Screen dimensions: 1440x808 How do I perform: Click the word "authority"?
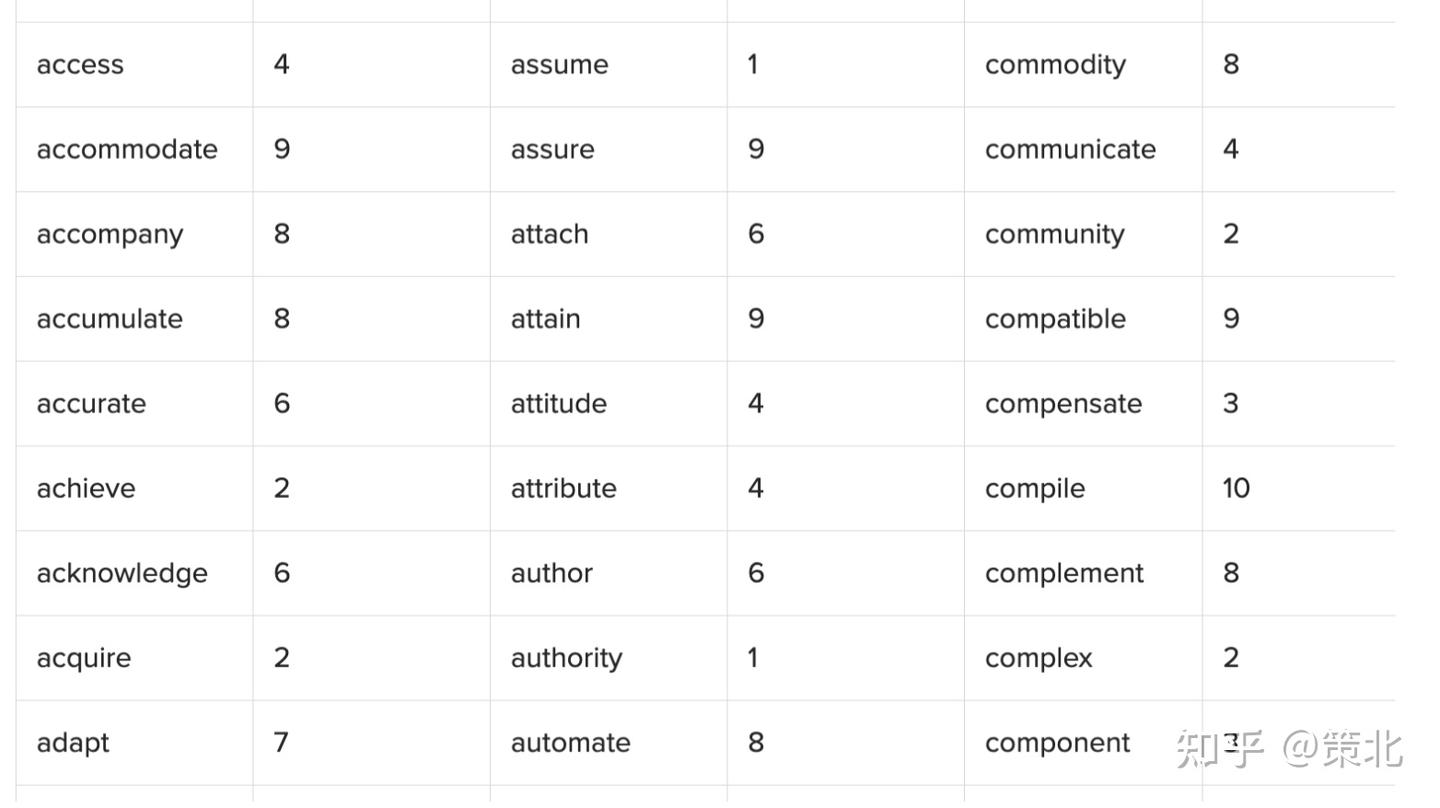click(566, 658)
